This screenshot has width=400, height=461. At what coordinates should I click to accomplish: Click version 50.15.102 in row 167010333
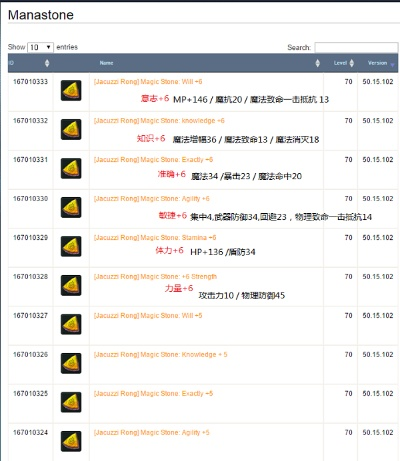click(x=378, y=82)
